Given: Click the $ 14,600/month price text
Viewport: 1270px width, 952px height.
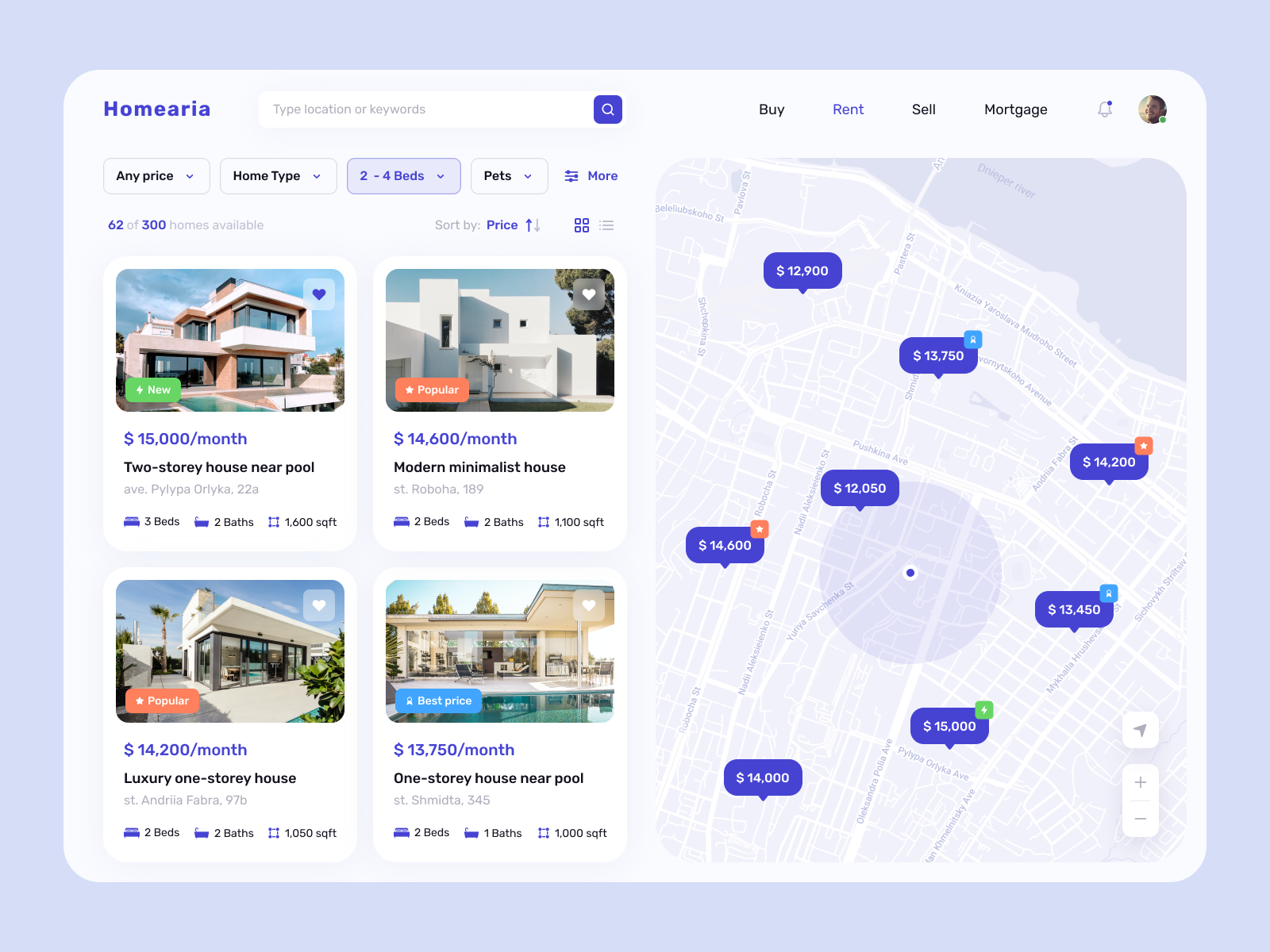Looking at the screenshot, I should click(456, 439).
